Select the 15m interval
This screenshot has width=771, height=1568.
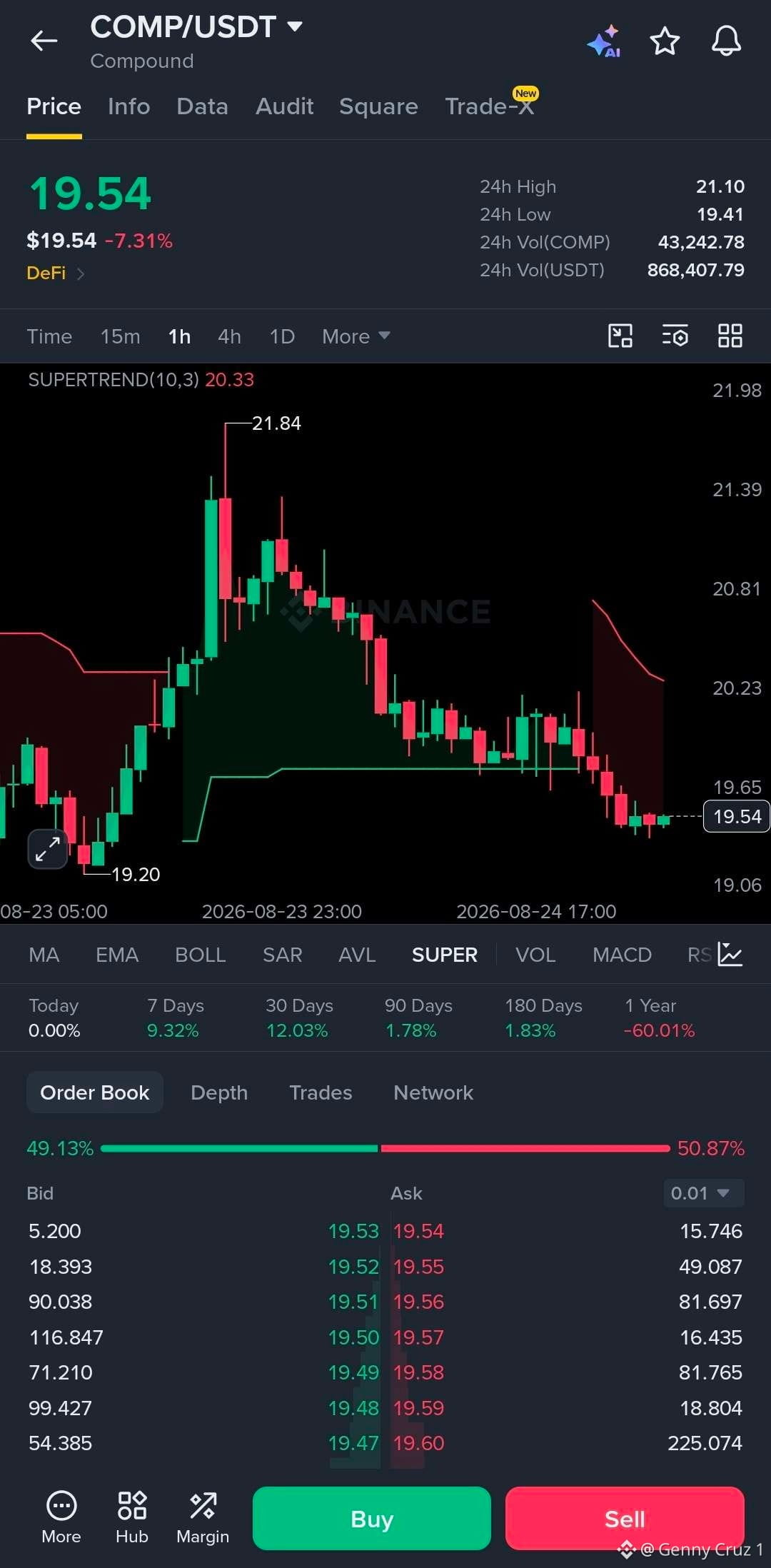121,336
